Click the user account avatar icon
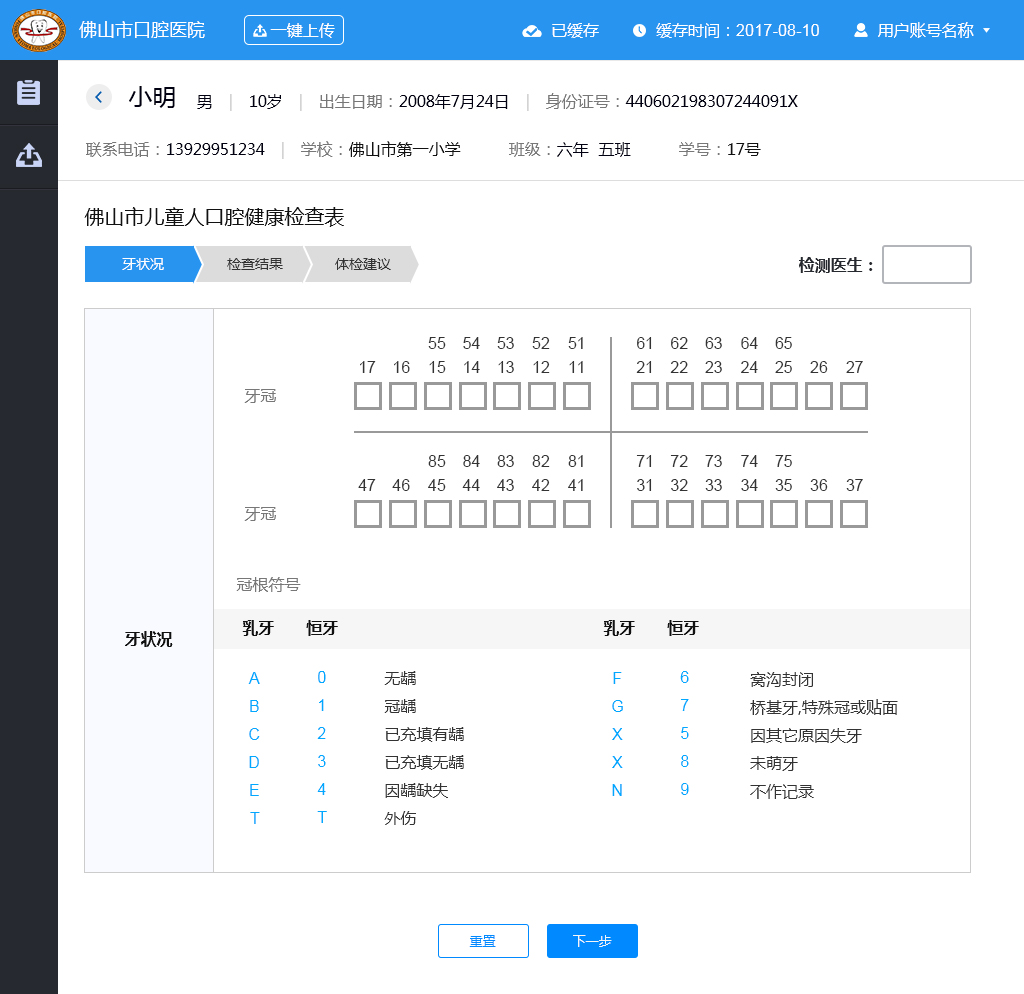1024x994 pixels. point(860,31)
